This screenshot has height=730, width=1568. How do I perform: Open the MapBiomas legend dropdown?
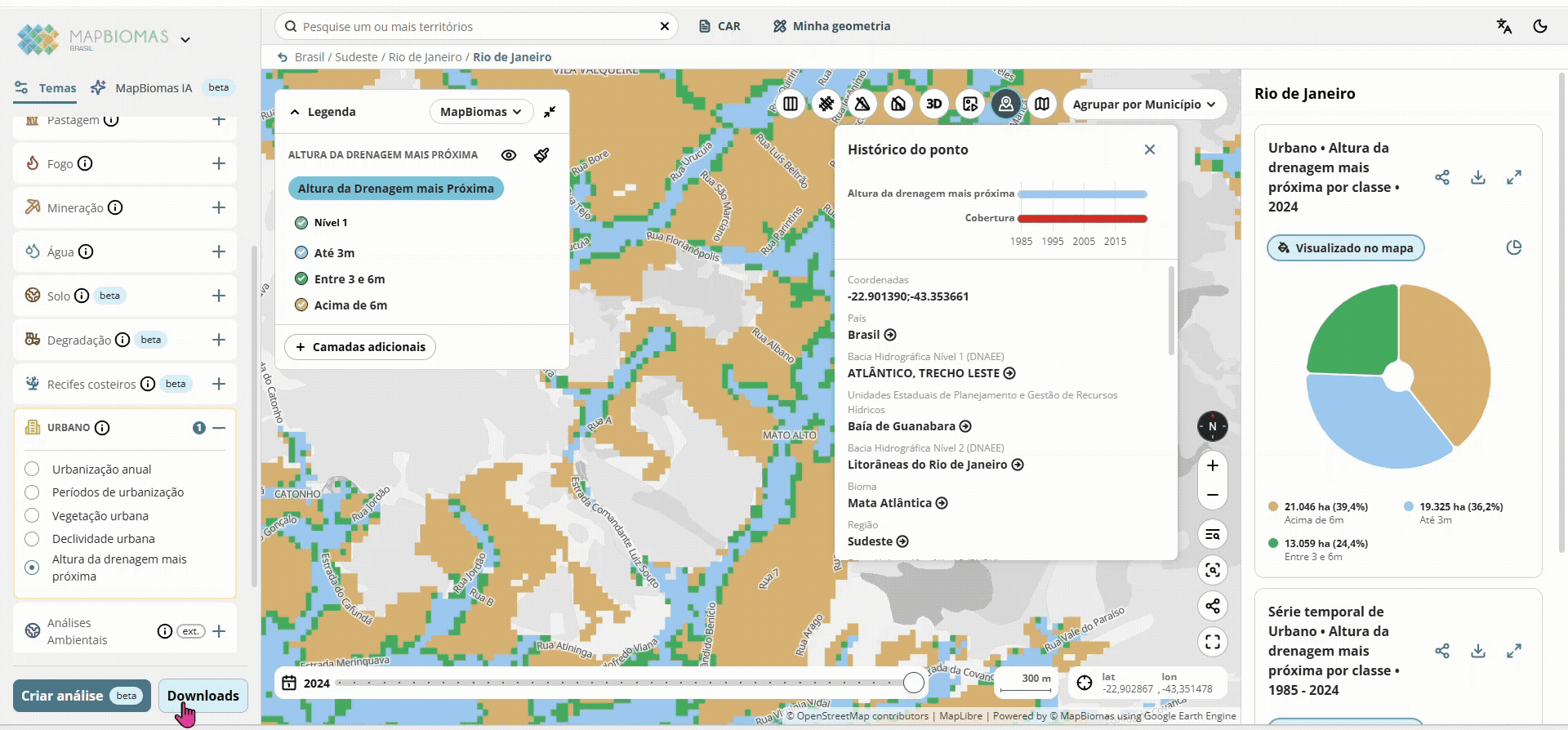481,112
